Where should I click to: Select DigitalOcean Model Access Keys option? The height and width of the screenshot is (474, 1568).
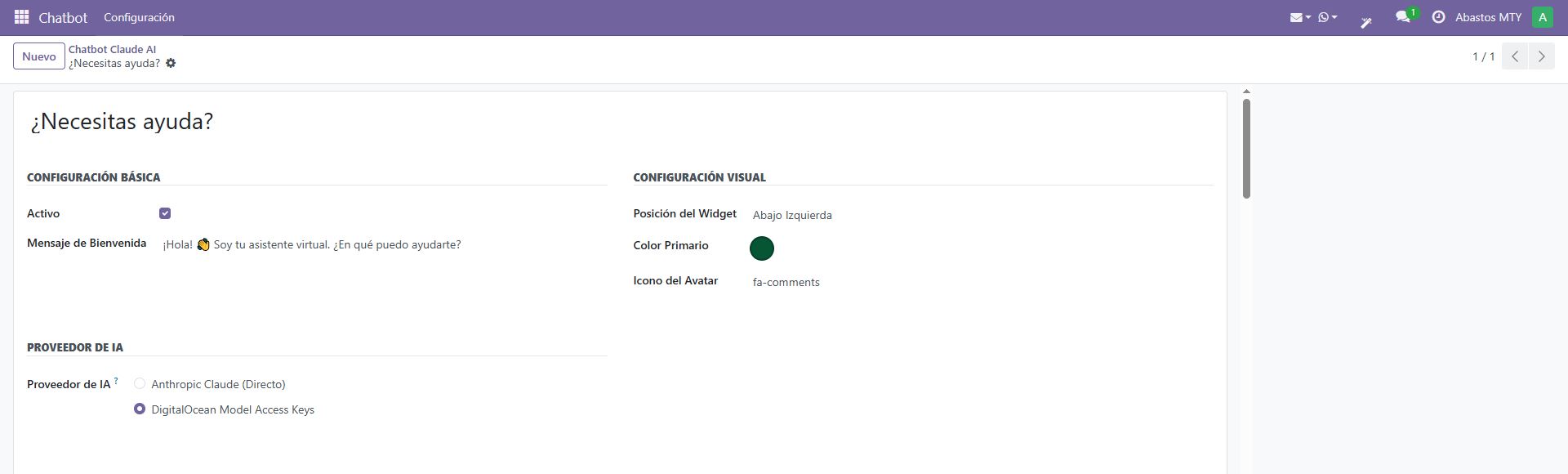pyautogui.click(x=140, y=409)
